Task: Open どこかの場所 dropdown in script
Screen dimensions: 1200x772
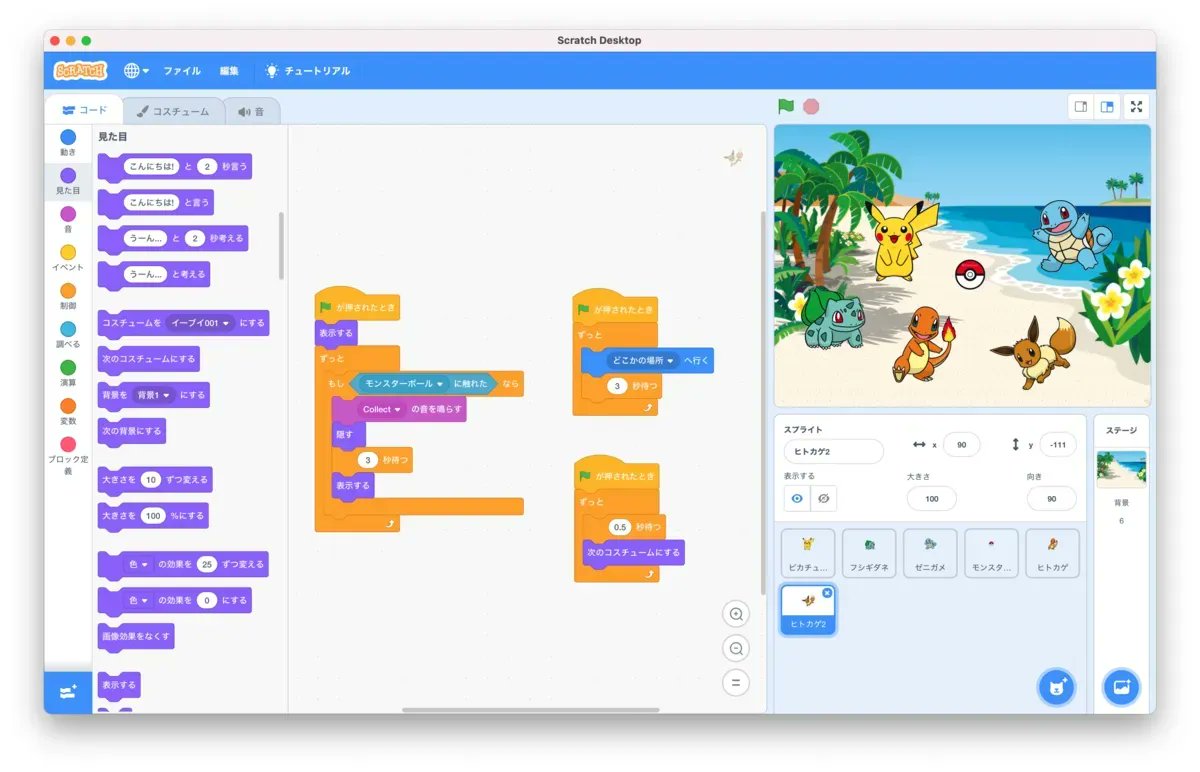Action: [x=643, y=360]
